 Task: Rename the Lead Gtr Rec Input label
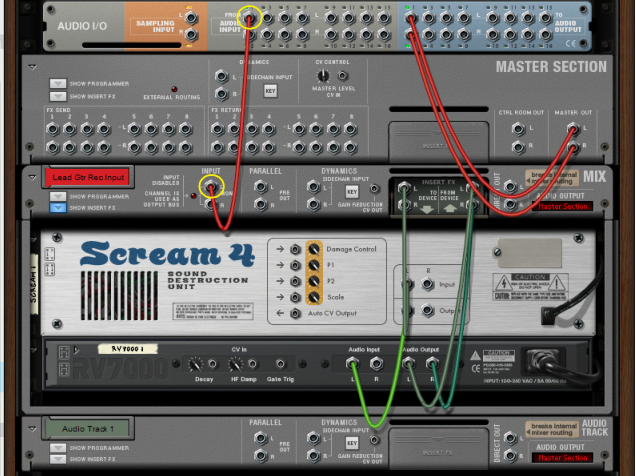86,177
